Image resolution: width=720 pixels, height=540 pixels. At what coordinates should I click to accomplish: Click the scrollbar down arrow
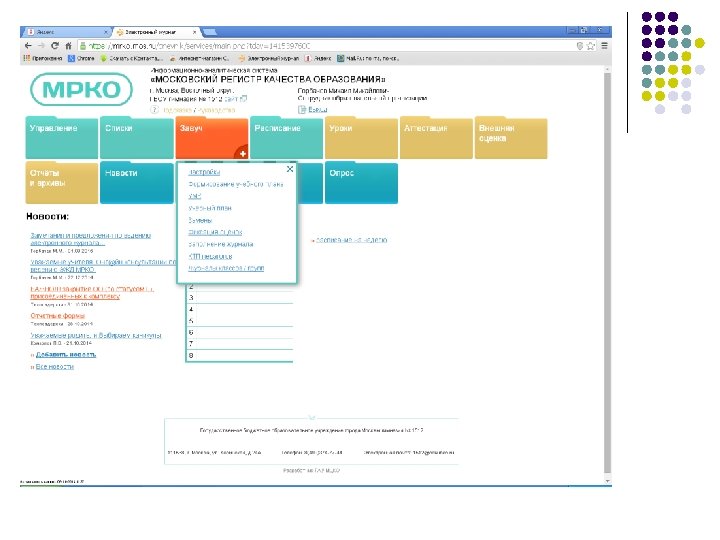pos(608,481)
